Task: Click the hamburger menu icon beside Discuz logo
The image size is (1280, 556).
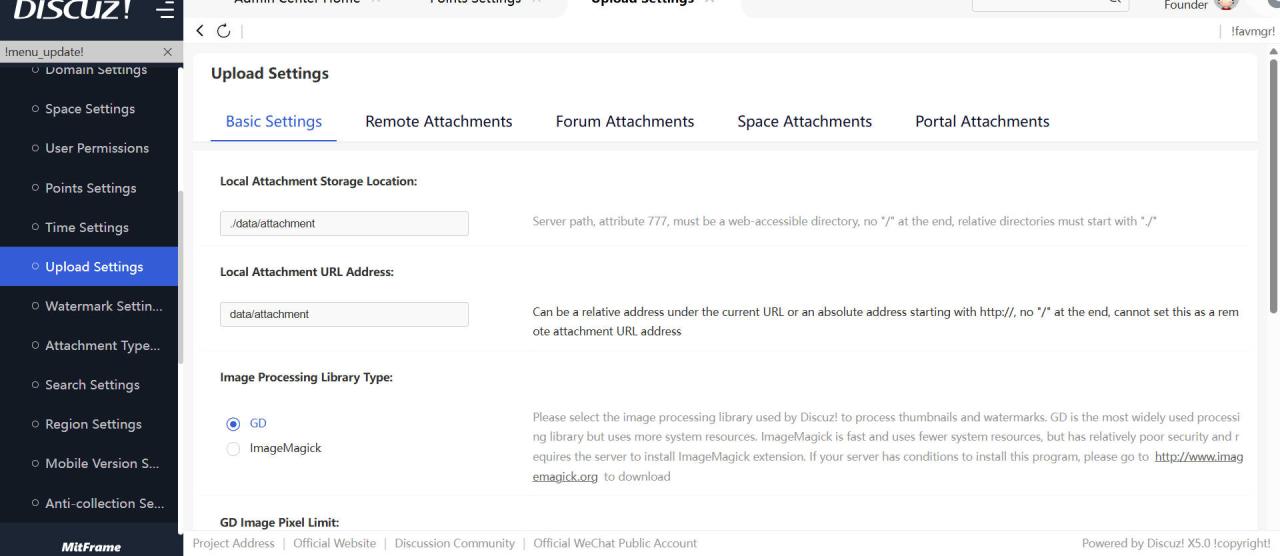Action: [165, 9]
